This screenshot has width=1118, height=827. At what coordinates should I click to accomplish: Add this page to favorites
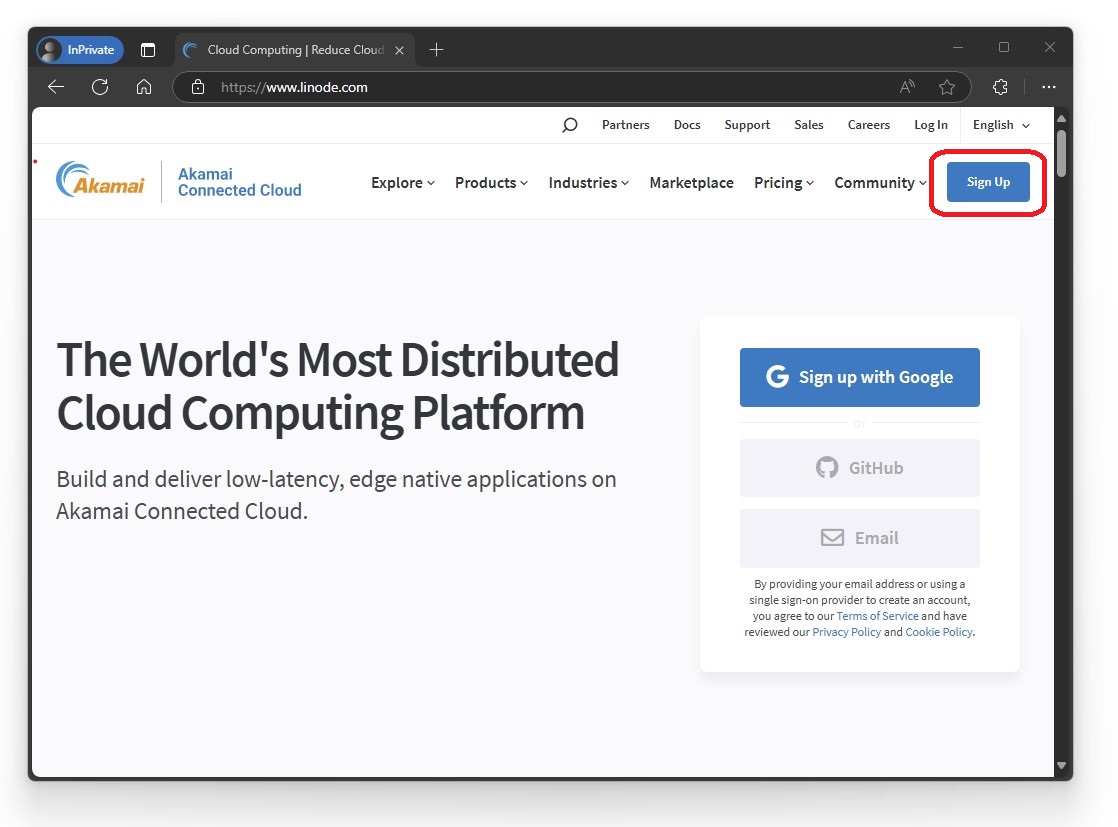947,87
